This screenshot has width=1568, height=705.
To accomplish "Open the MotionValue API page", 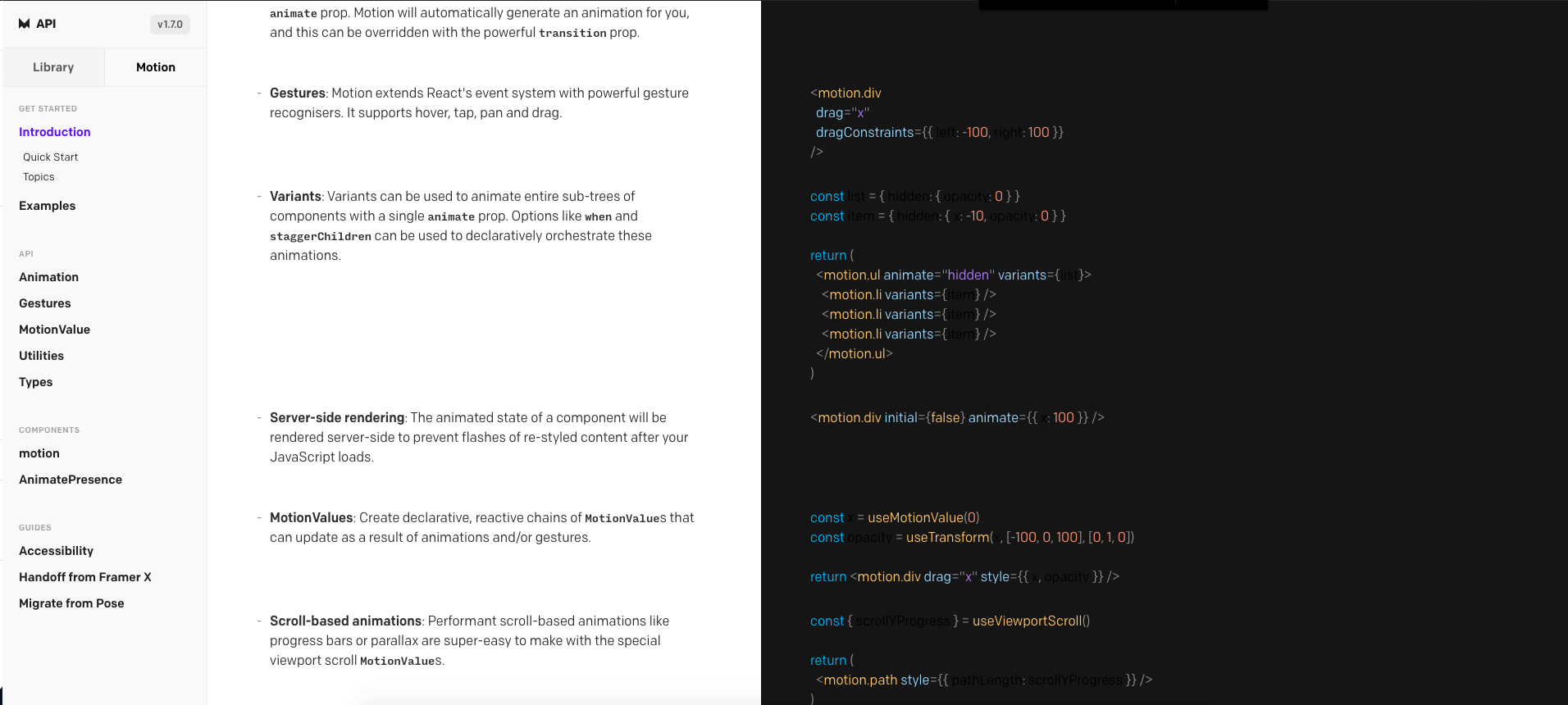I will (x=54, y=330).
